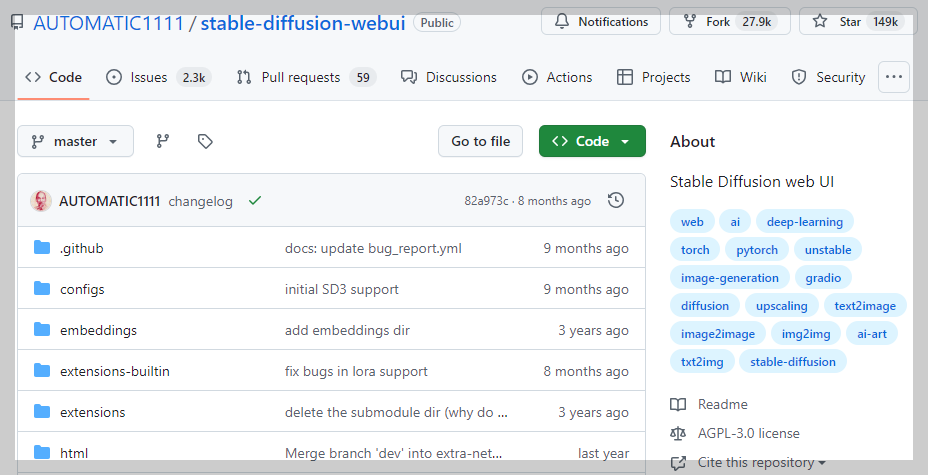Open the Actions tab
This screenshot has width=928, height=475.
(x=557, y=77)
